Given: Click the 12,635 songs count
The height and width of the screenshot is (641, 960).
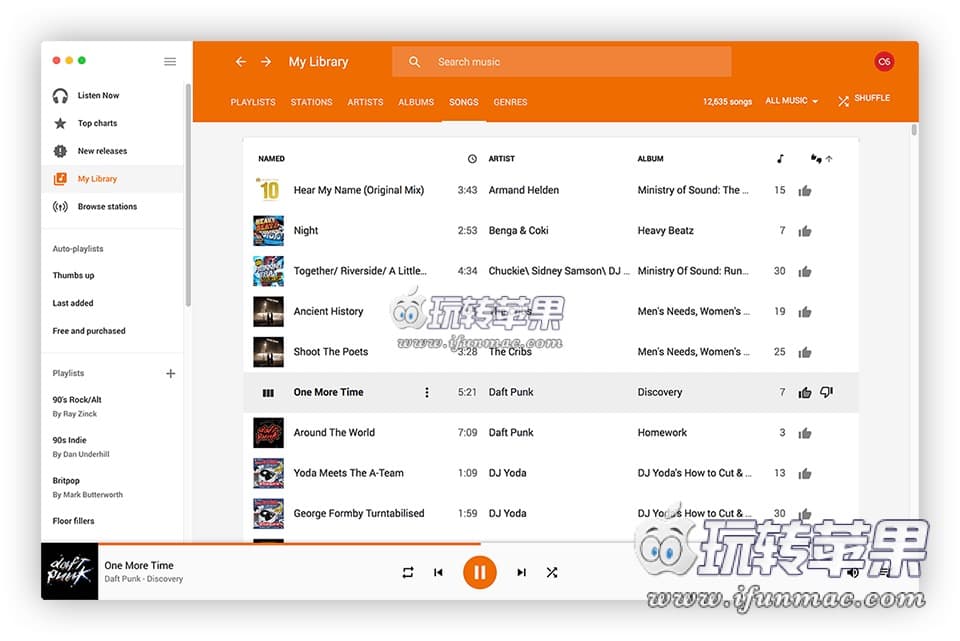Looking at the screenshot, I should [727, 102].
